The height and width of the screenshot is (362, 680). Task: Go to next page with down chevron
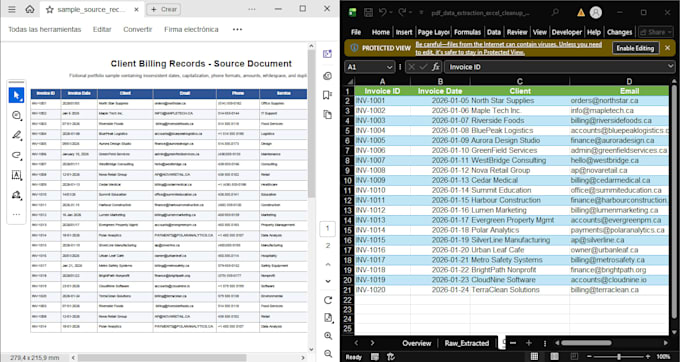coord(328,281)
